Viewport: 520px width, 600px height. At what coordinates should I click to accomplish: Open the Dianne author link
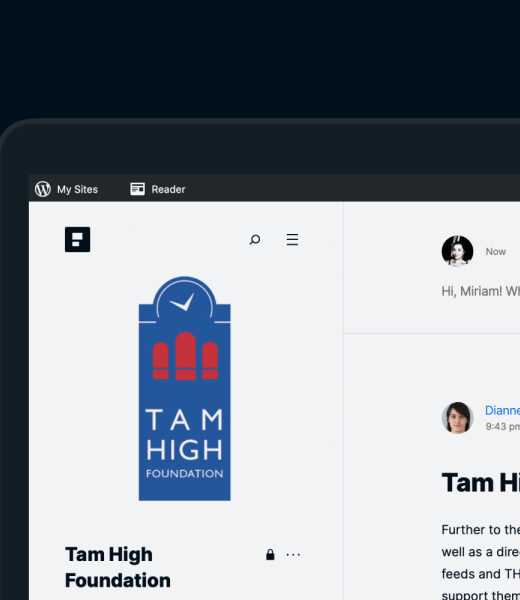point(502,410)
